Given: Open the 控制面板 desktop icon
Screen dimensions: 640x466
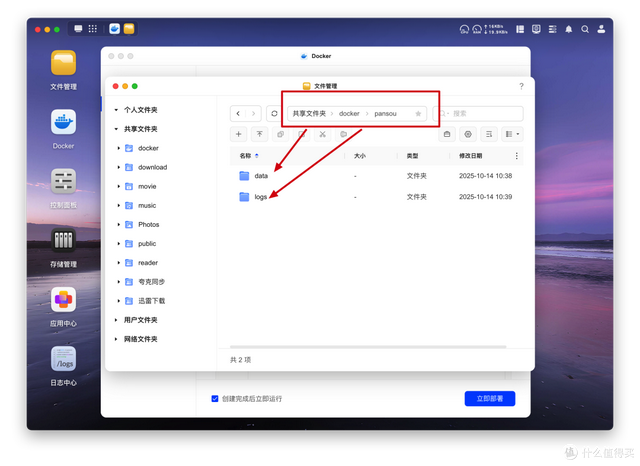Looking at the screenshot, I should click(63, 181).
